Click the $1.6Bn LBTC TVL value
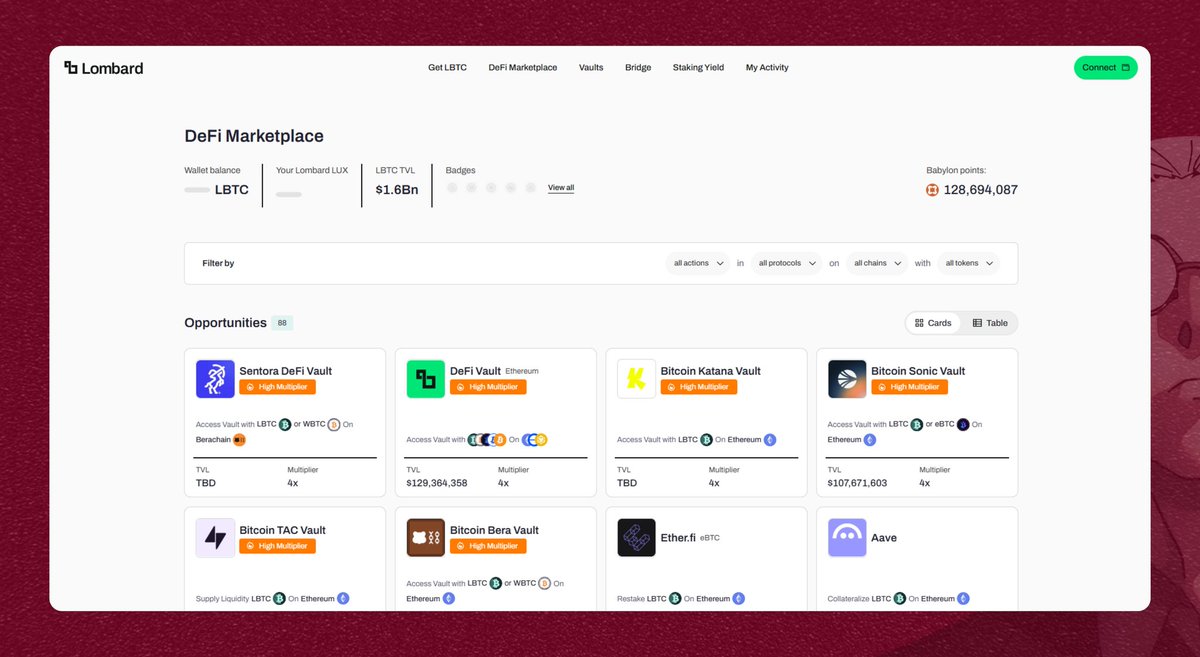This screenshot has width=1200, height=657. tap(397, 190)
